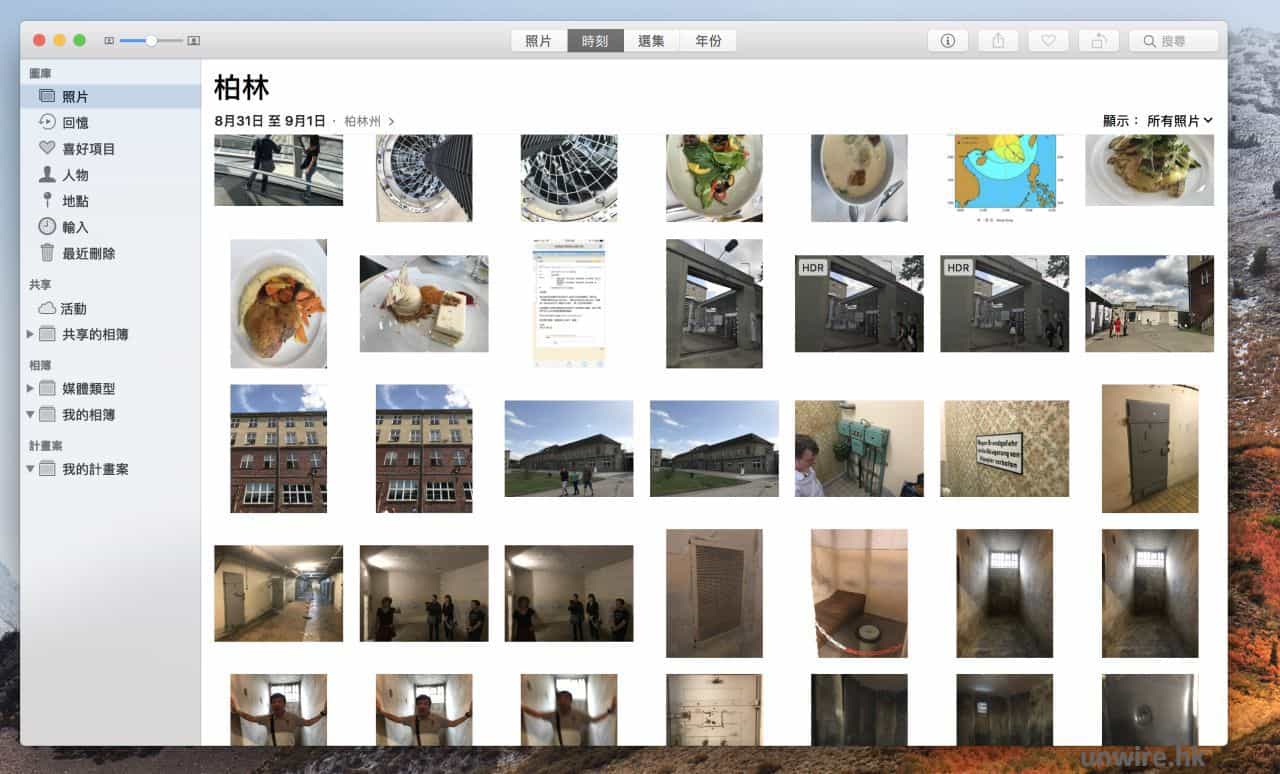Click the Rotate photo toolbar icon
The width and height of the screenshot is (1280, 774).
tap(1098, 41)
